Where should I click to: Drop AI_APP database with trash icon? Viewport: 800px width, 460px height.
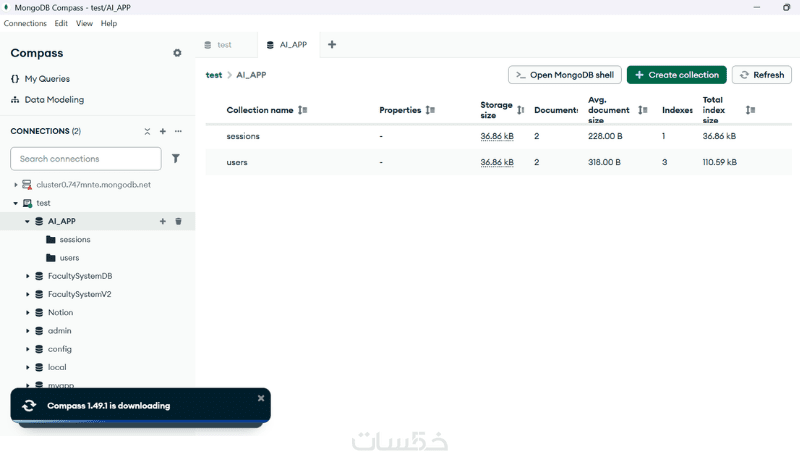point(179,221)
